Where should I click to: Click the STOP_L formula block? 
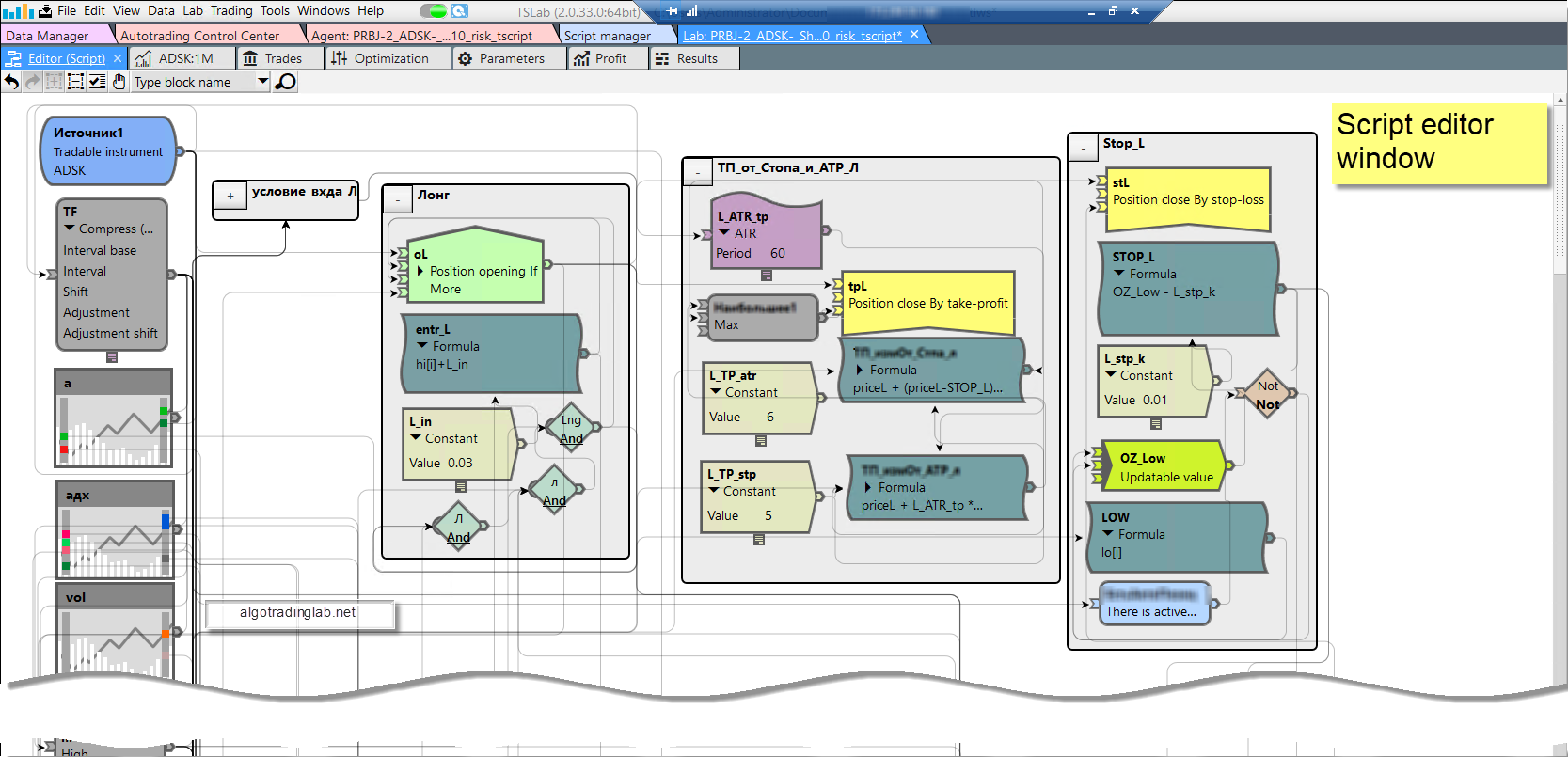click(1189, 288)
